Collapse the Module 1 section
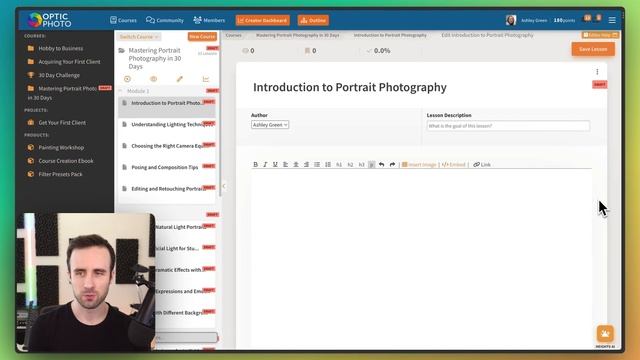The width and height of the screenshot is (640, 360). pos(120,91)
